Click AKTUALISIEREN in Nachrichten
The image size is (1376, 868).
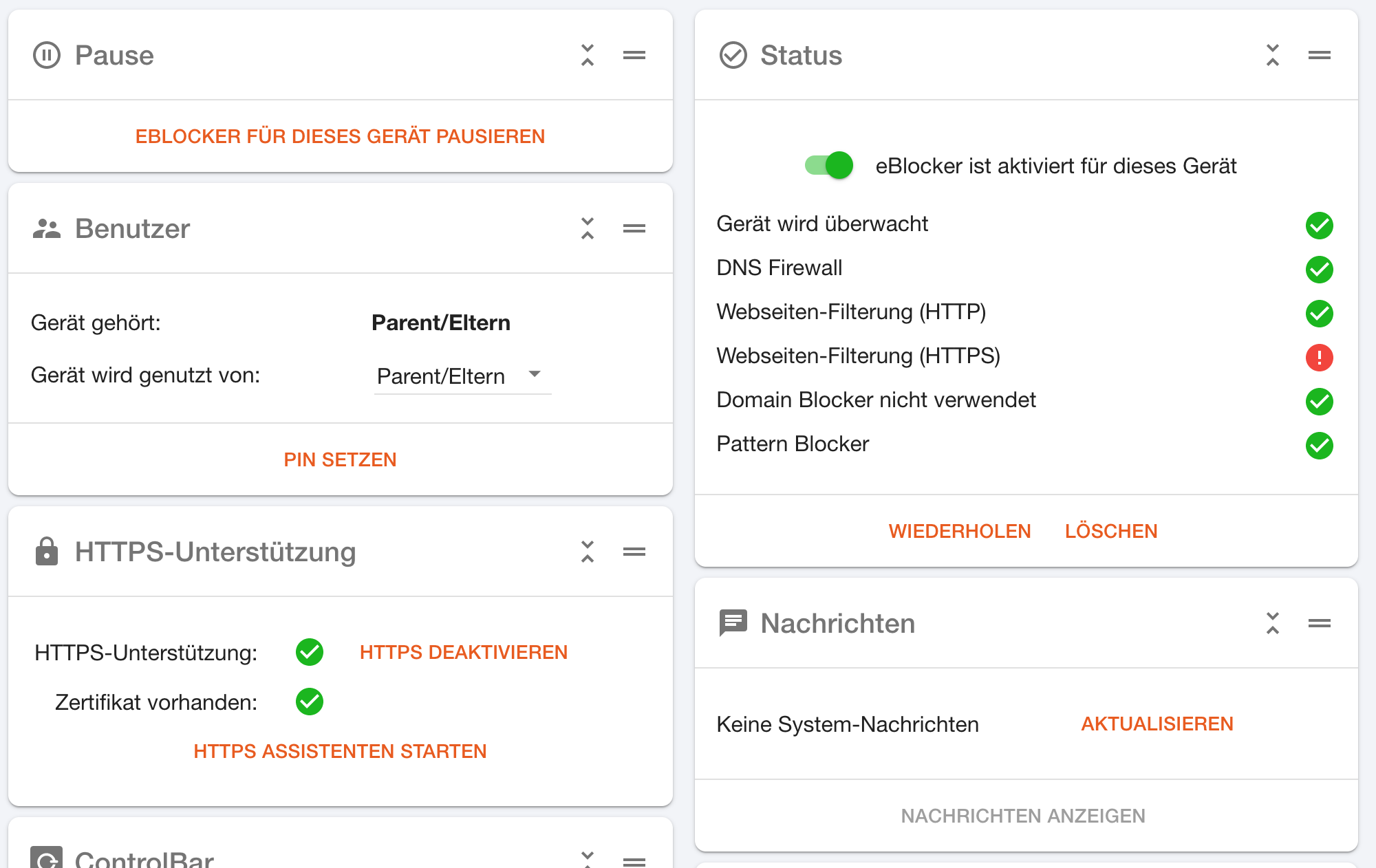click(1157, 724)
